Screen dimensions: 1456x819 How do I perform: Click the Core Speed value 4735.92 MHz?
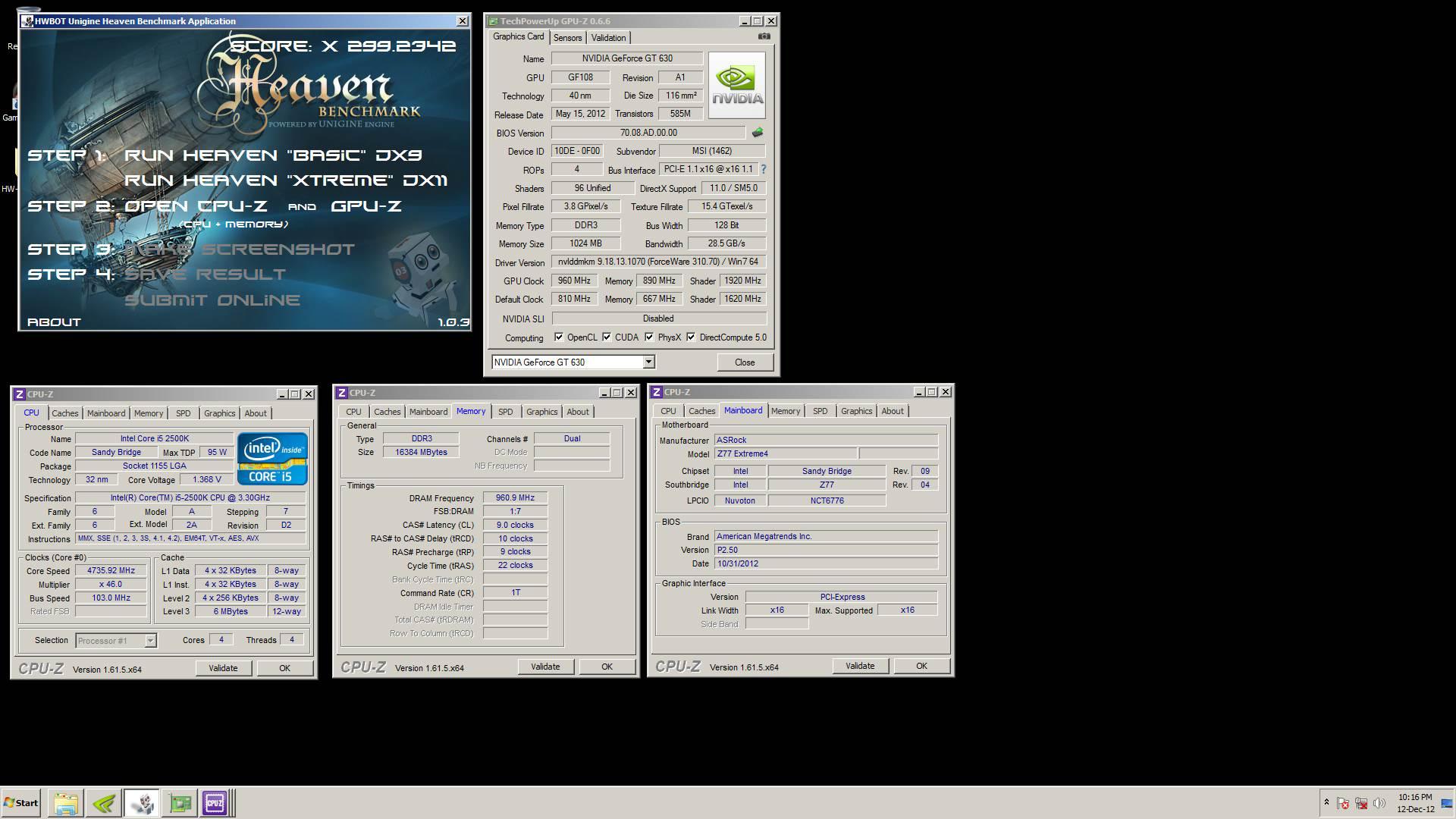click(111, 571)
